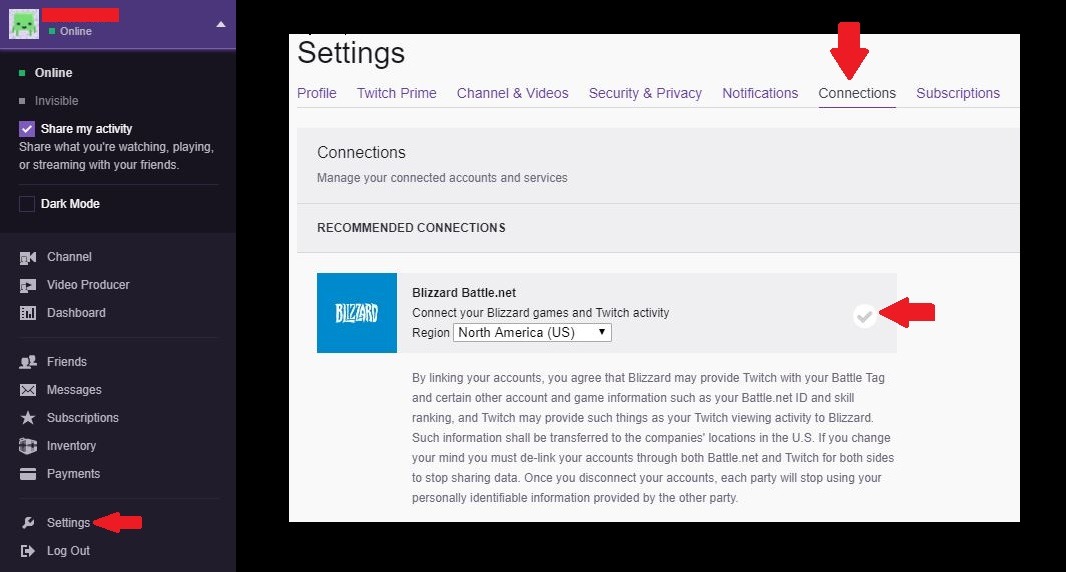Viewport: 1066px width, 572px height.
Task: Click the Friends people icon
Action: 28,362
